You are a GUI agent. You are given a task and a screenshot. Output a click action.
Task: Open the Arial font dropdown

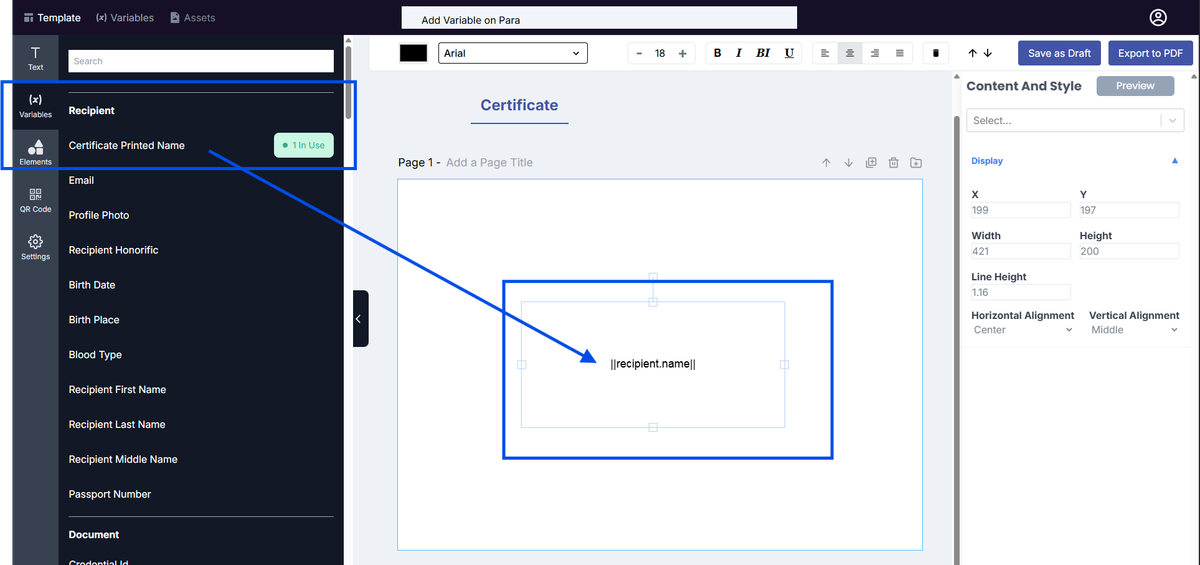click(512, 53)
